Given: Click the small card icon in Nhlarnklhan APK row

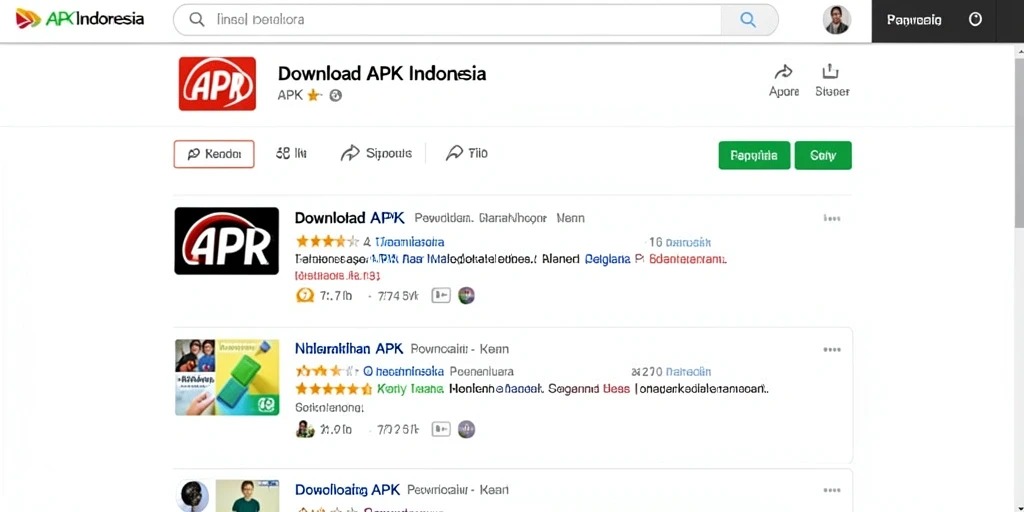Looking at the screenshot, I should pos(441,429).
